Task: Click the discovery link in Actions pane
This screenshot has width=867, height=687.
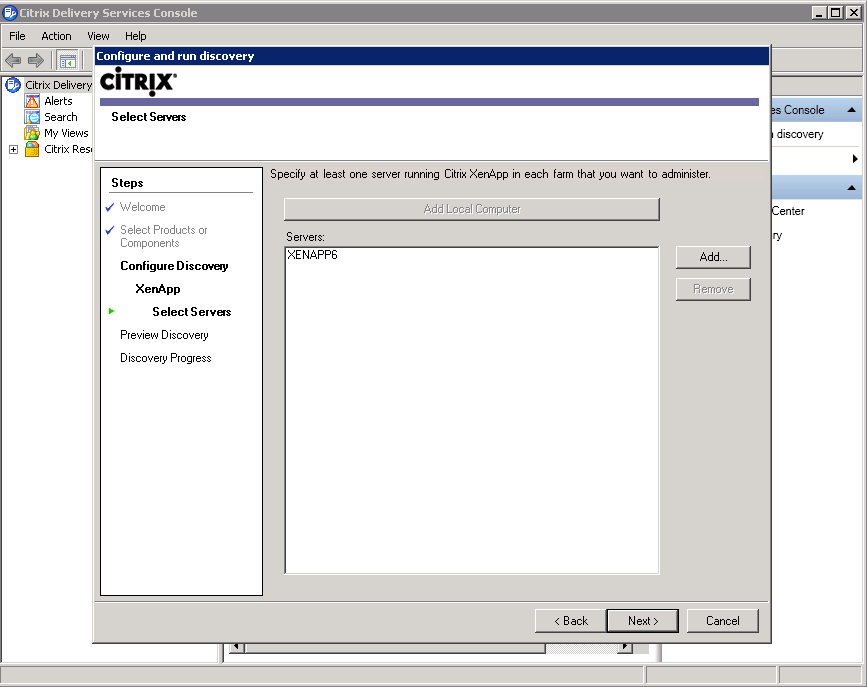Action: point(799,134)
